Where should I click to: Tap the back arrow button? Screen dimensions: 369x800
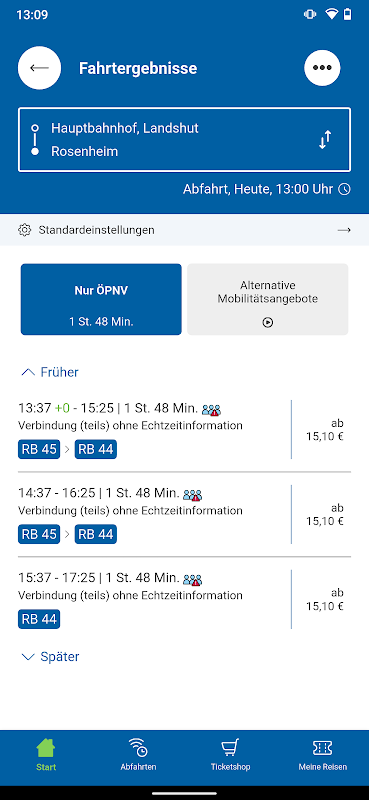(x=39, y=68)
